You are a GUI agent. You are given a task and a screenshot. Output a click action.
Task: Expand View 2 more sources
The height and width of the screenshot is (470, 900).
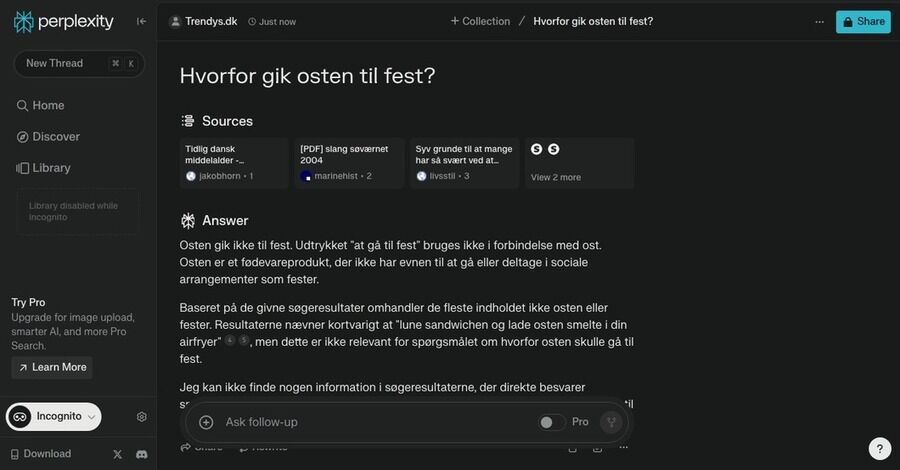coord(580,163)
